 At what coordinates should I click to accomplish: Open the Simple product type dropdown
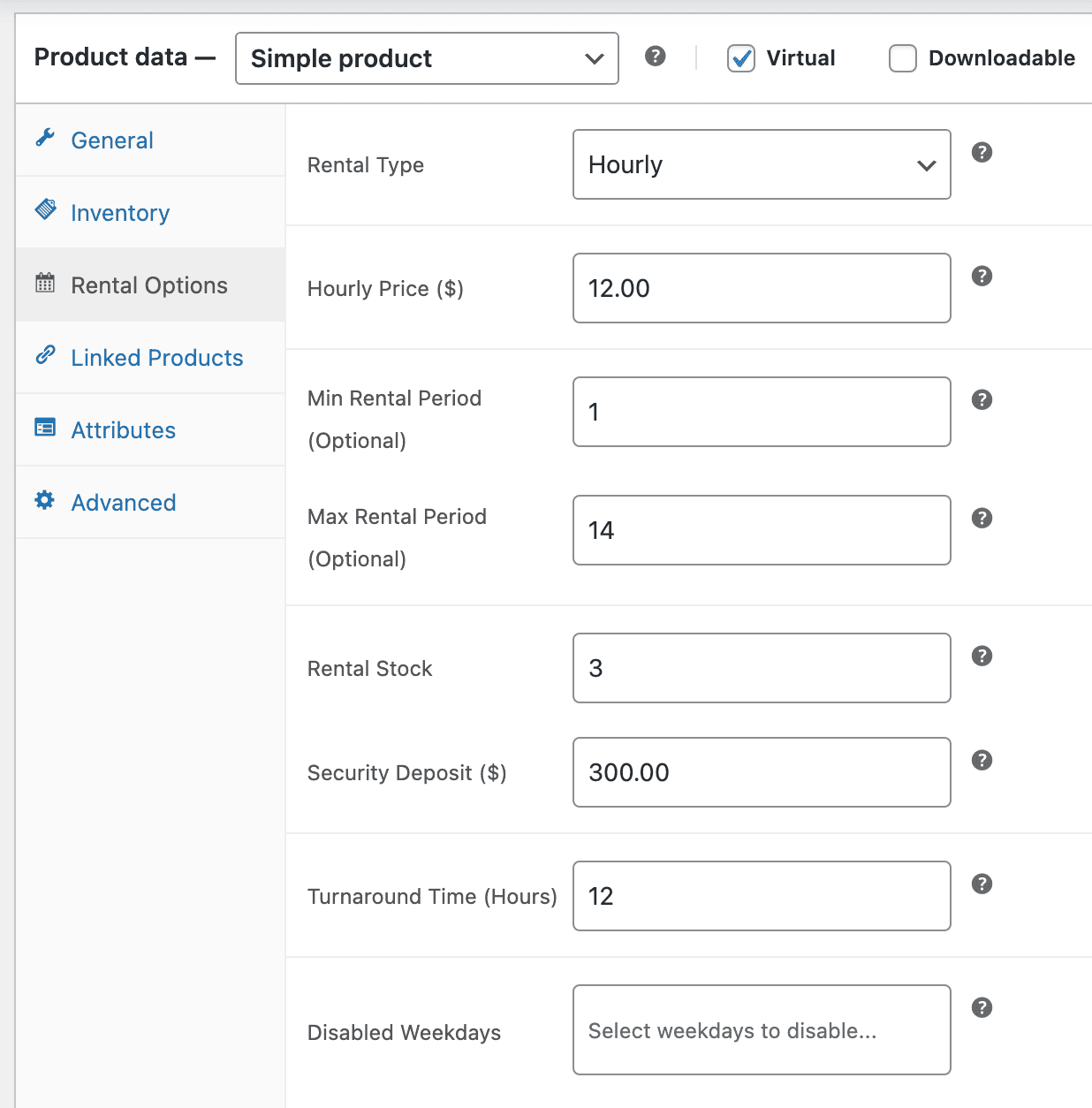click(427, 58)
